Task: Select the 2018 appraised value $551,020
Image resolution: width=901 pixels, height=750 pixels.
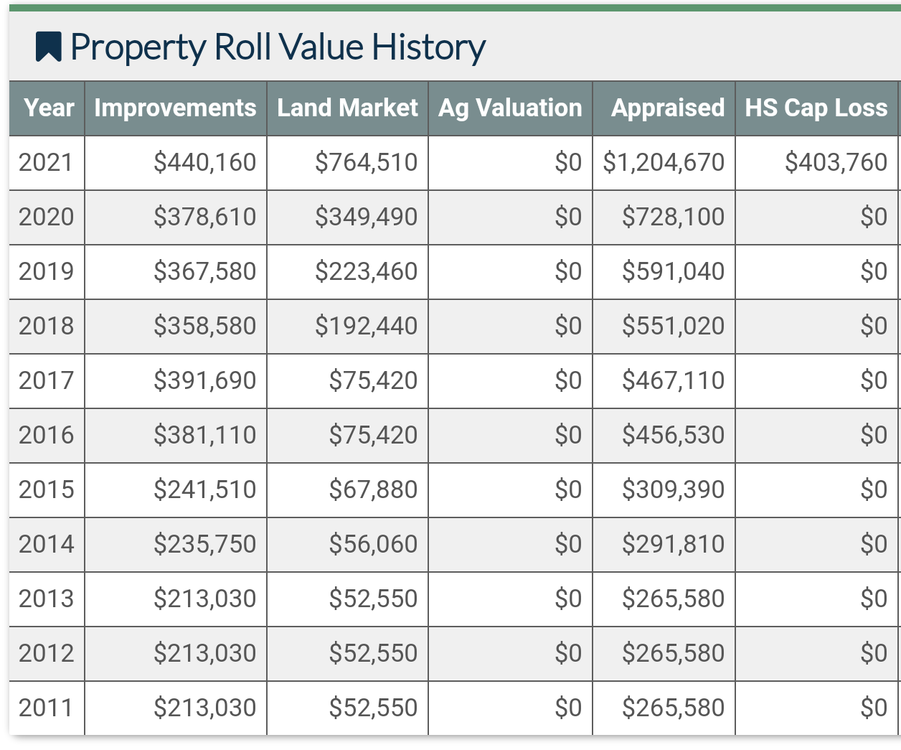Action: click(x=673, y=326)
